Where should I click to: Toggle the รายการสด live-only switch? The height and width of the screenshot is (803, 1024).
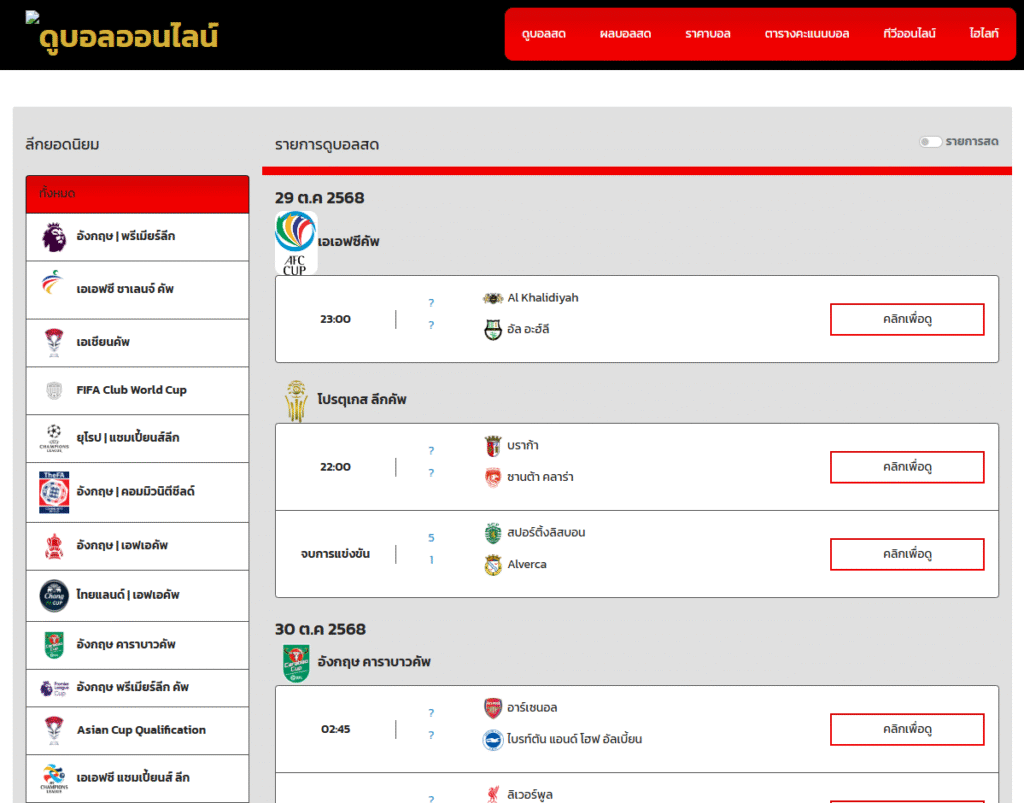pyautogui.click(x=930, y=142)
